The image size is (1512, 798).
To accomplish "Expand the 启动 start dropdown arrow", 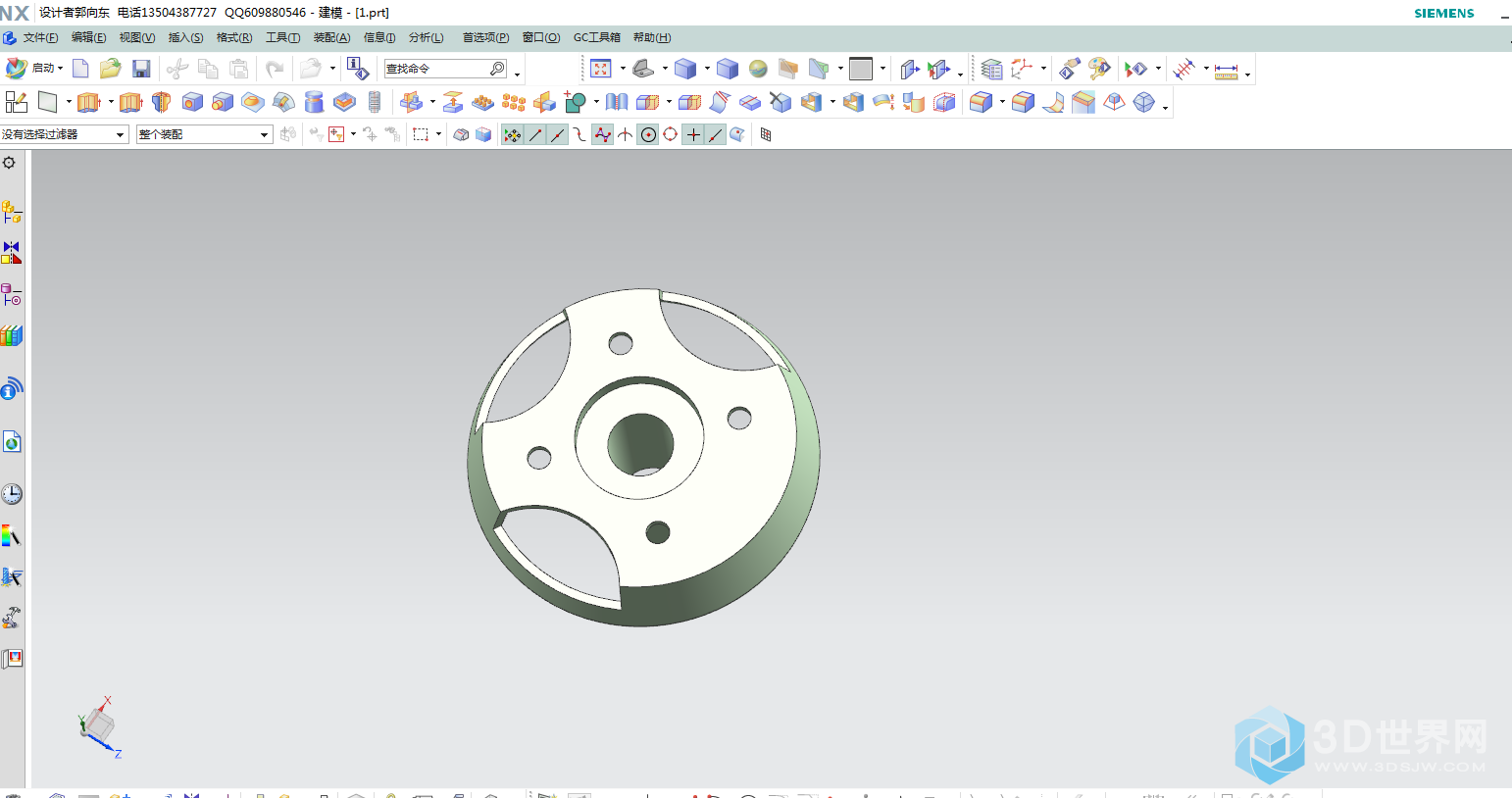I will (60, 69).
